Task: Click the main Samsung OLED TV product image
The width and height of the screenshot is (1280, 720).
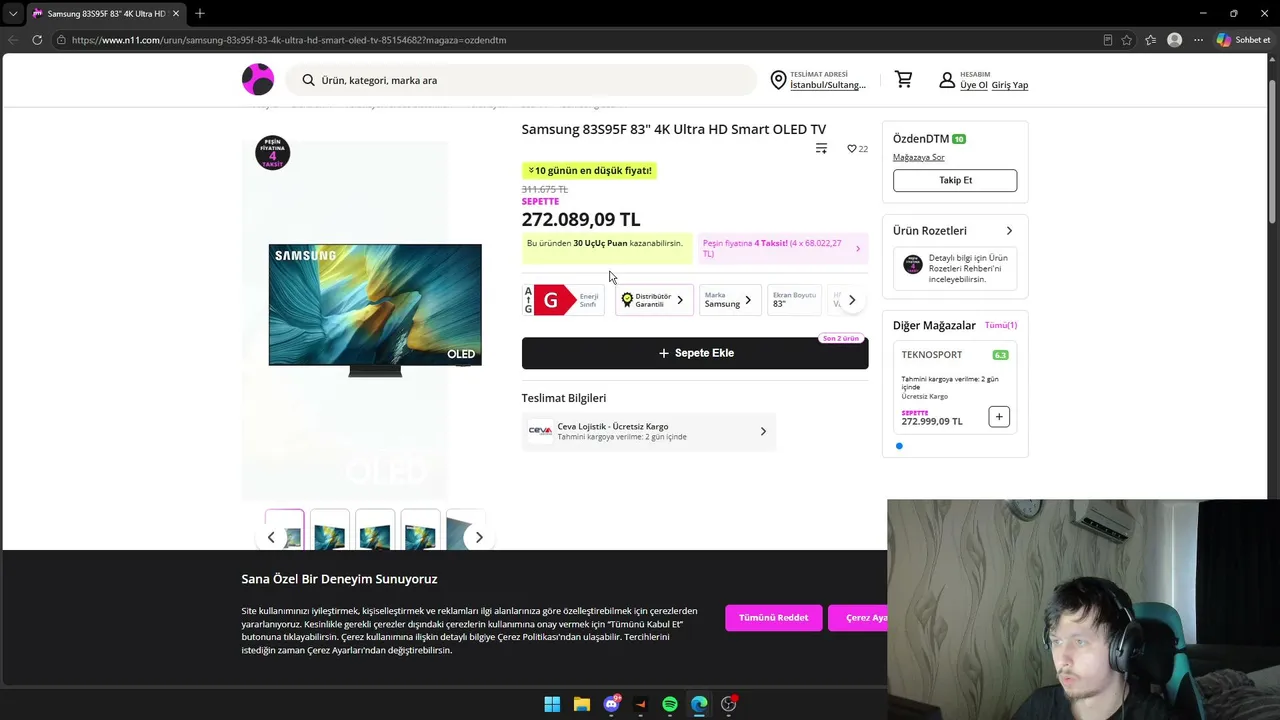Action: coord(375,310)
